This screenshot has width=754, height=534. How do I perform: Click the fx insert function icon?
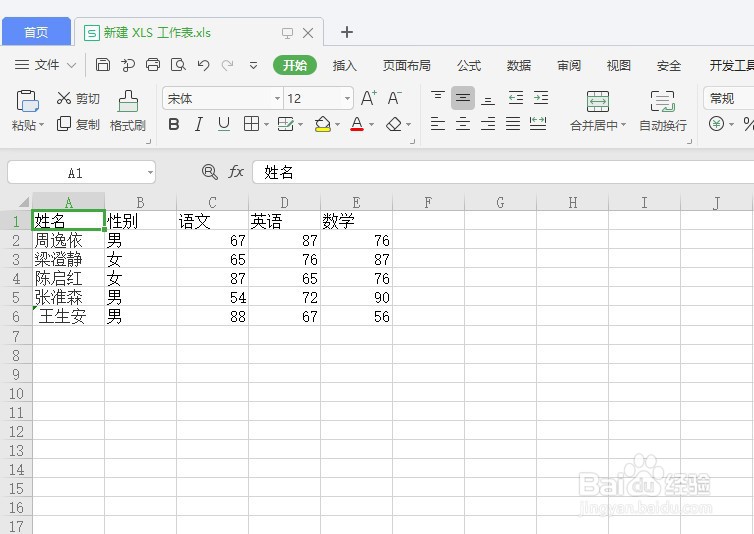coord(236,172)
